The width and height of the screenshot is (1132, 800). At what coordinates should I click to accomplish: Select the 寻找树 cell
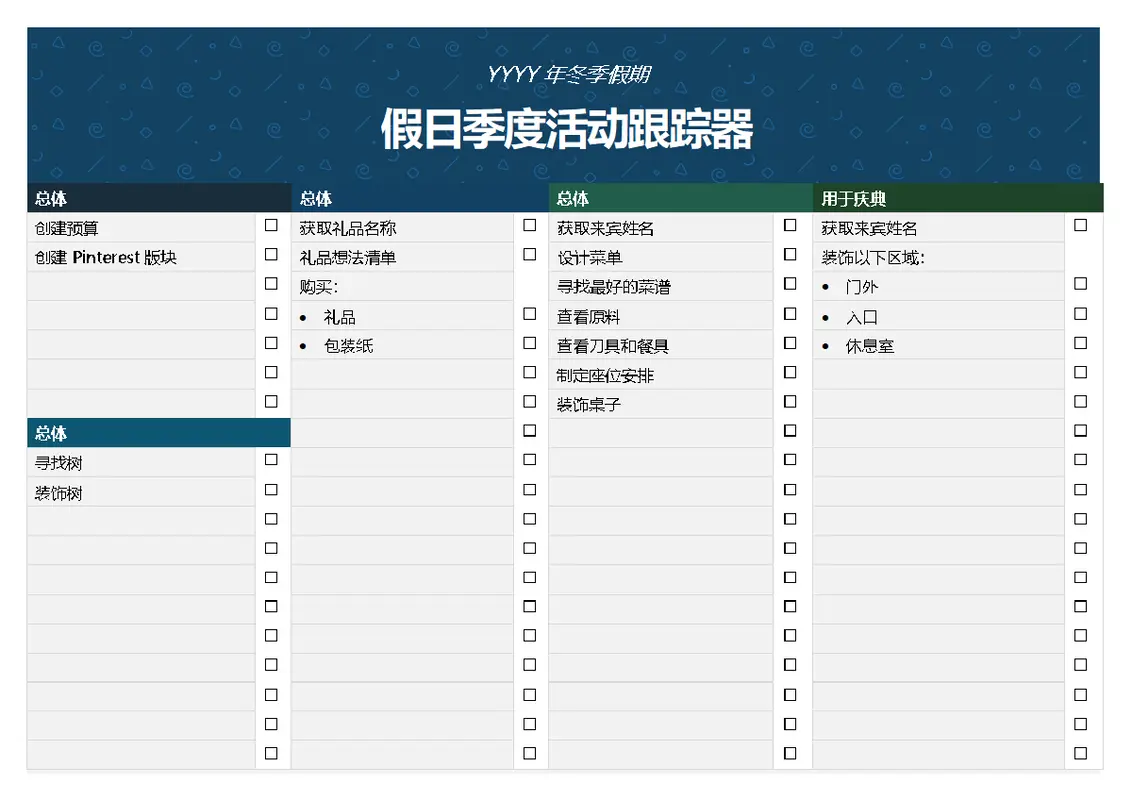[142, 463]
